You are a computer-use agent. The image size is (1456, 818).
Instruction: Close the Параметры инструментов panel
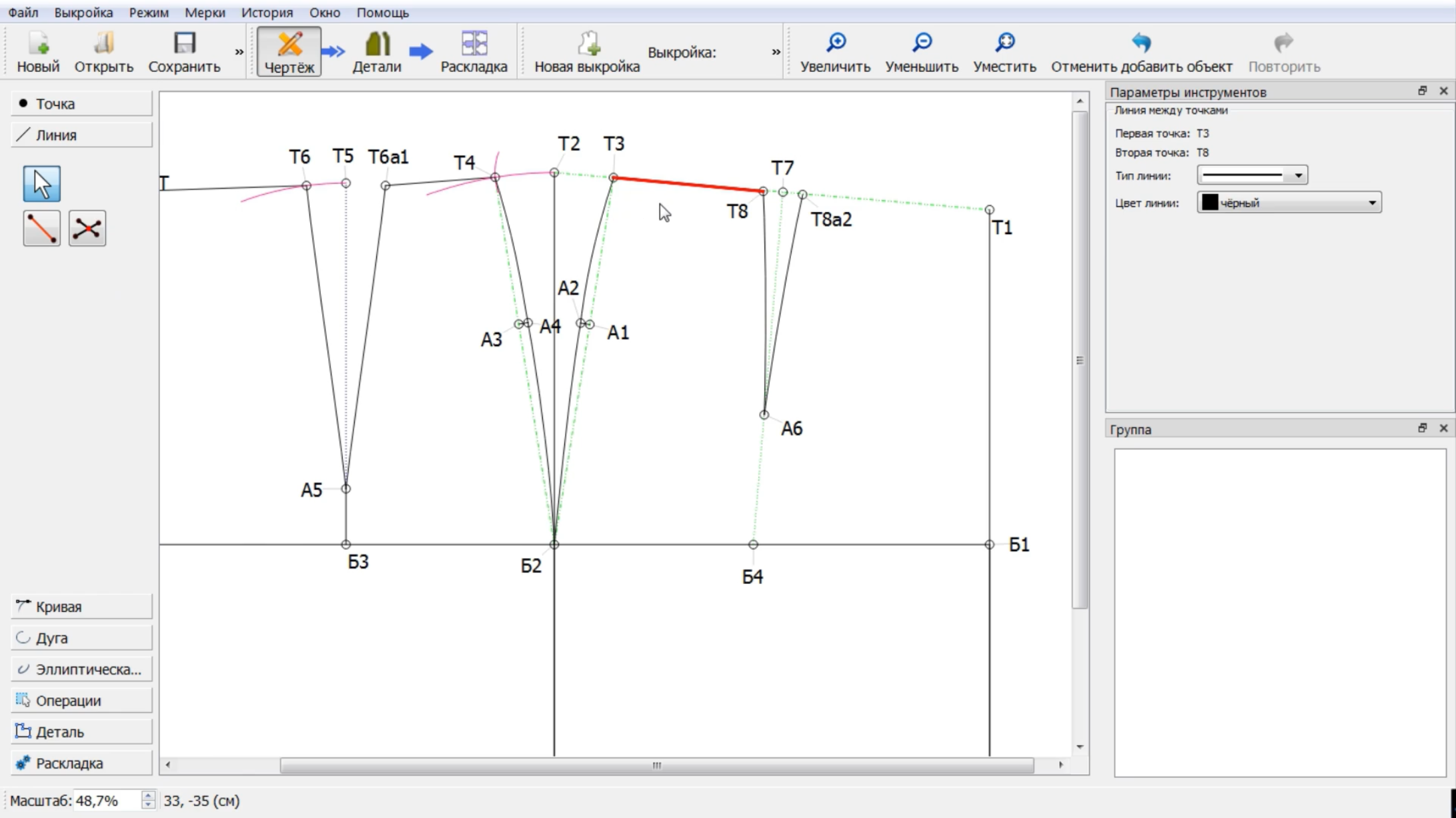1443,91
